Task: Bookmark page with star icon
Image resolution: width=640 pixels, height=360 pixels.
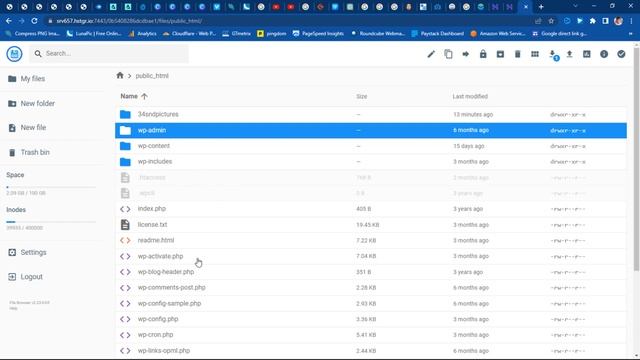Action: coord(551,21)
